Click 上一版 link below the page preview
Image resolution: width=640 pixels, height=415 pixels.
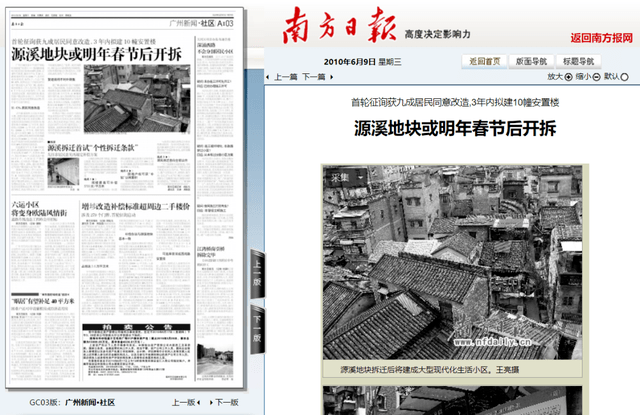(x=184, y=402)
